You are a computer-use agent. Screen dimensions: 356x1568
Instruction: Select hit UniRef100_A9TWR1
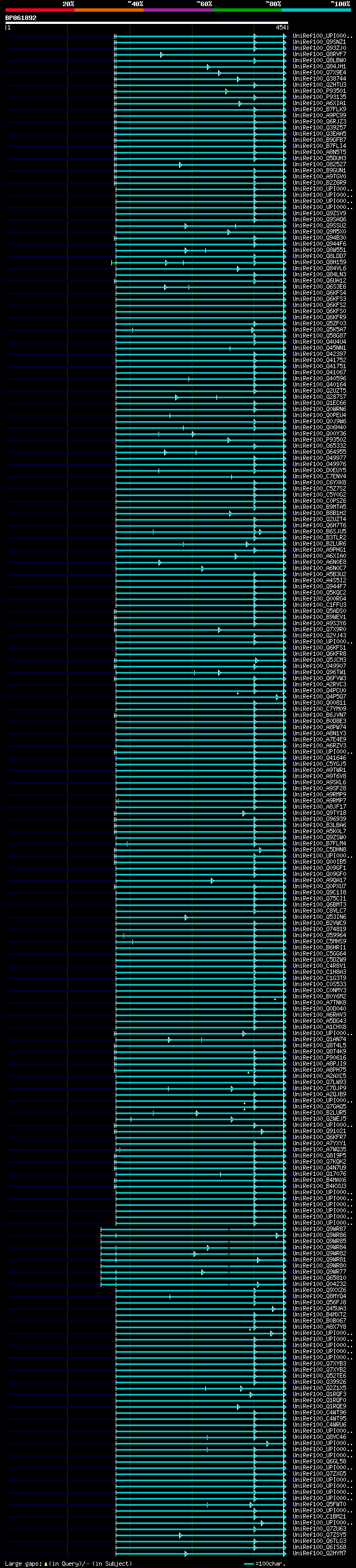coord(319,770)
